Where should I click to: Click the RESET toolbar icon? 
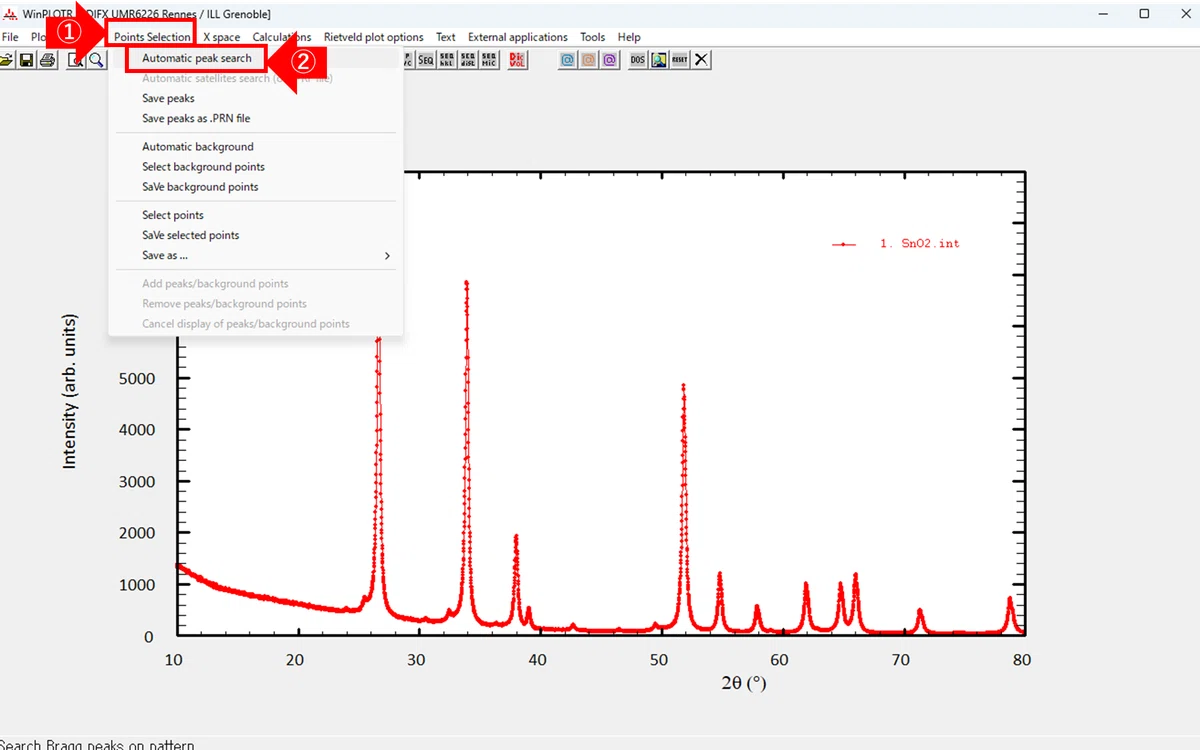pyautogui.click(x=680, y=60)
